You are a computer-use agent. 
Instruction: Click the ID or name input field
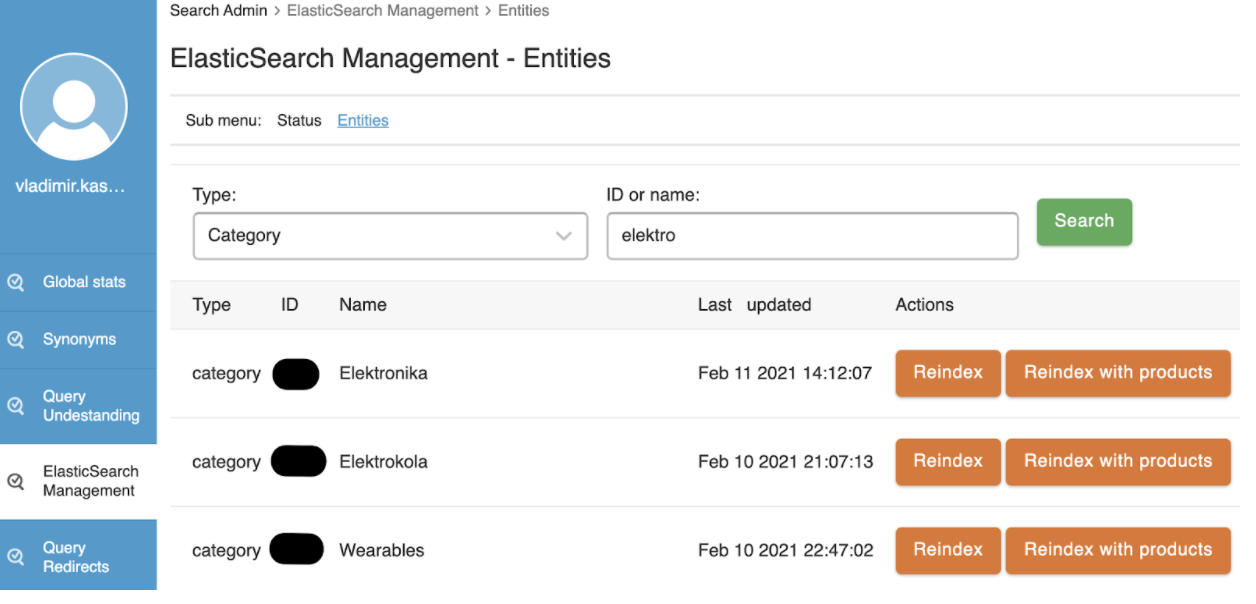click(x=812, y=236)
